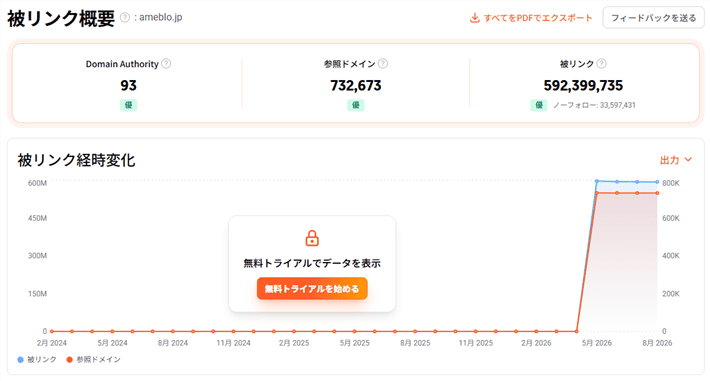Click the orange lock icon
Screen dimensions: 710x381
pyautogui.click(x=312, y=238)
